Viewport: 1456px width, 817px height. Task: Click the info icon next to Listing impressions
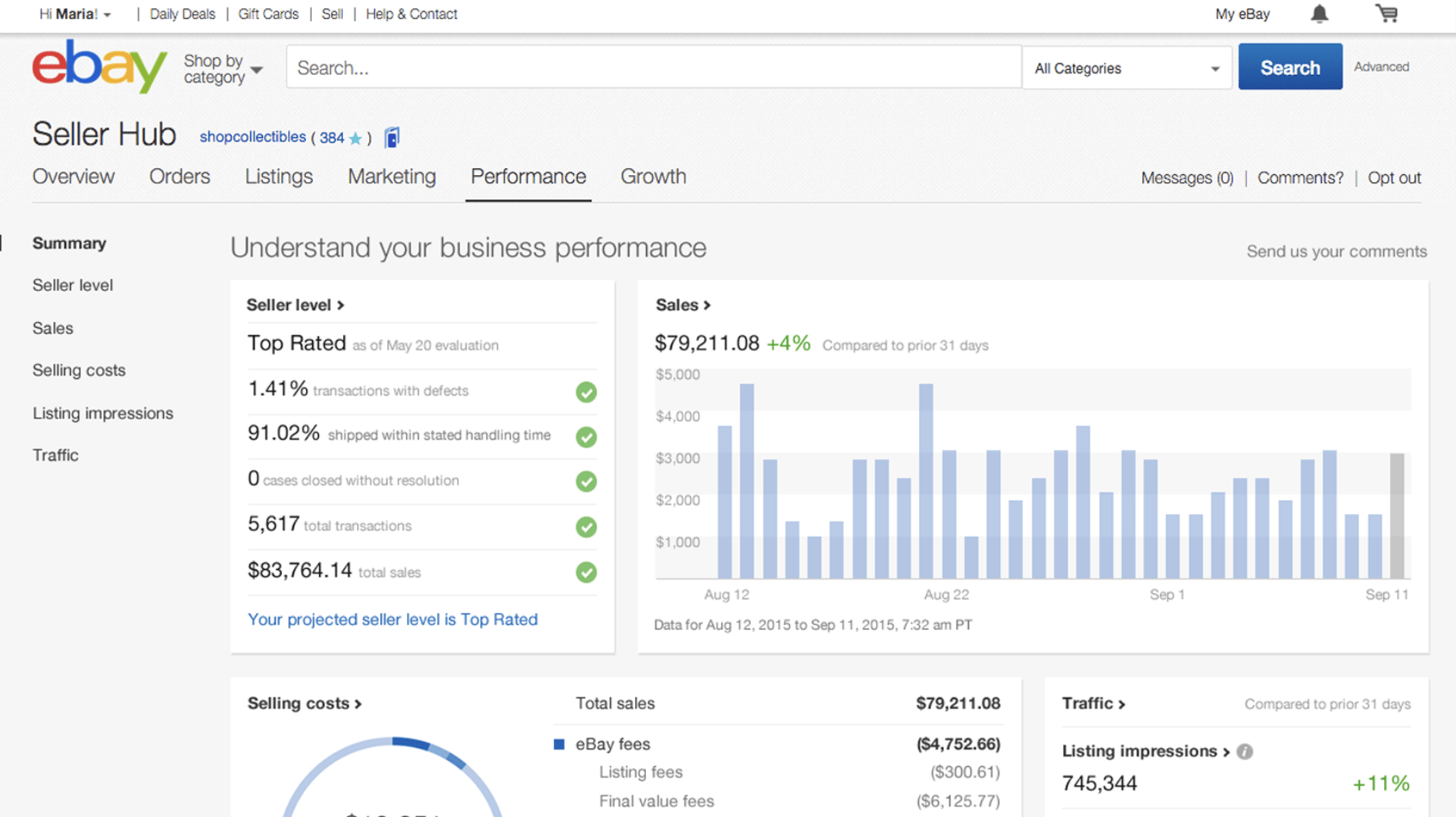click(x=1244, y=751)
